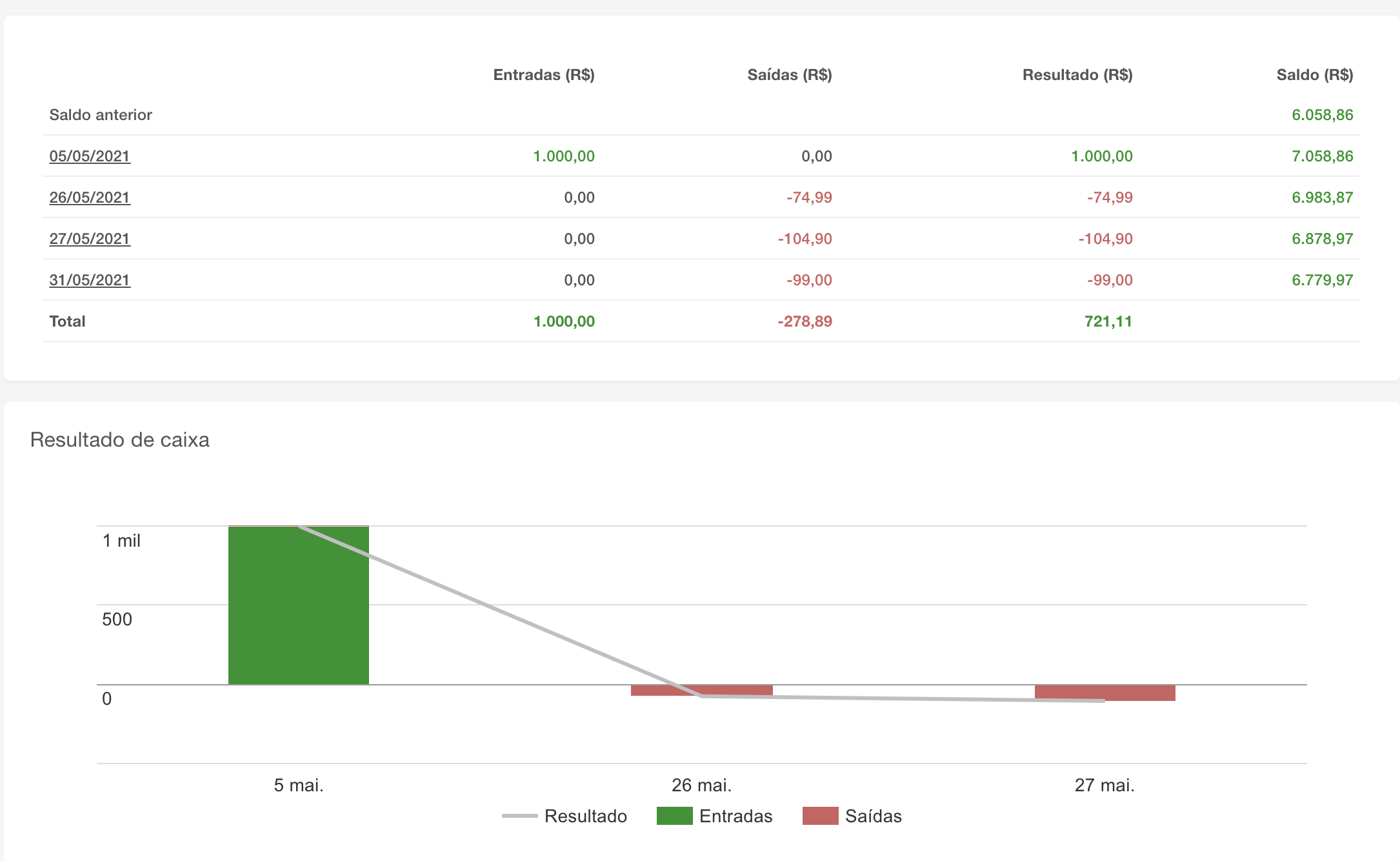Toggle the Resultado series in chart legend
The height and width of the screenshot is (861, 1400).
[585, 816]
